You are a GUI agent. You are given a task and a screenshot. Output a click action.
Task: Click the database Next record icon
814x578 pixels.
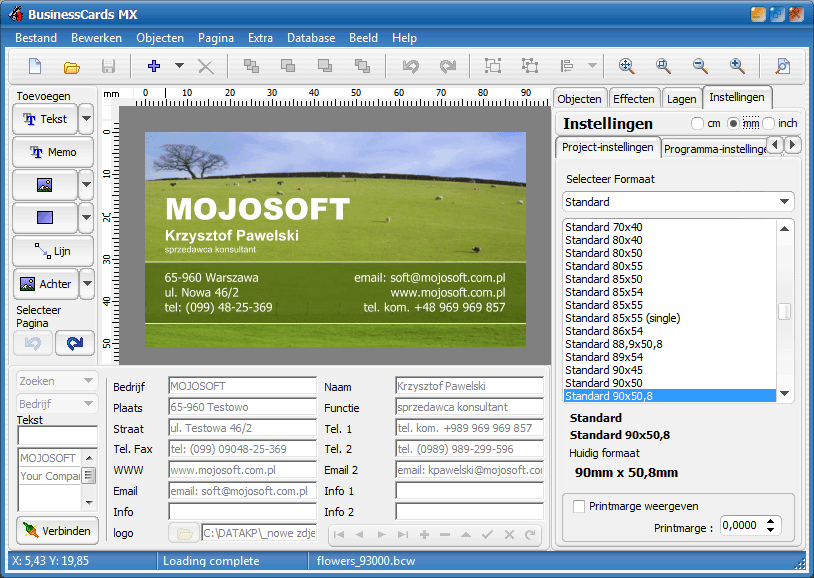click(382, 534)
